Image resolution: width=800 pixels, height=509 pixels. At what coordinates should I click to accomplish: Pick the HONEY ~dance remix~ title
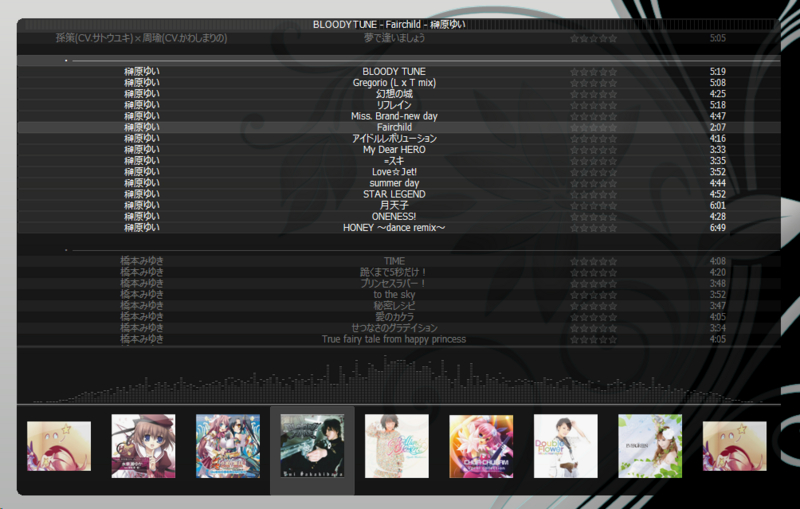pos(394,228)
